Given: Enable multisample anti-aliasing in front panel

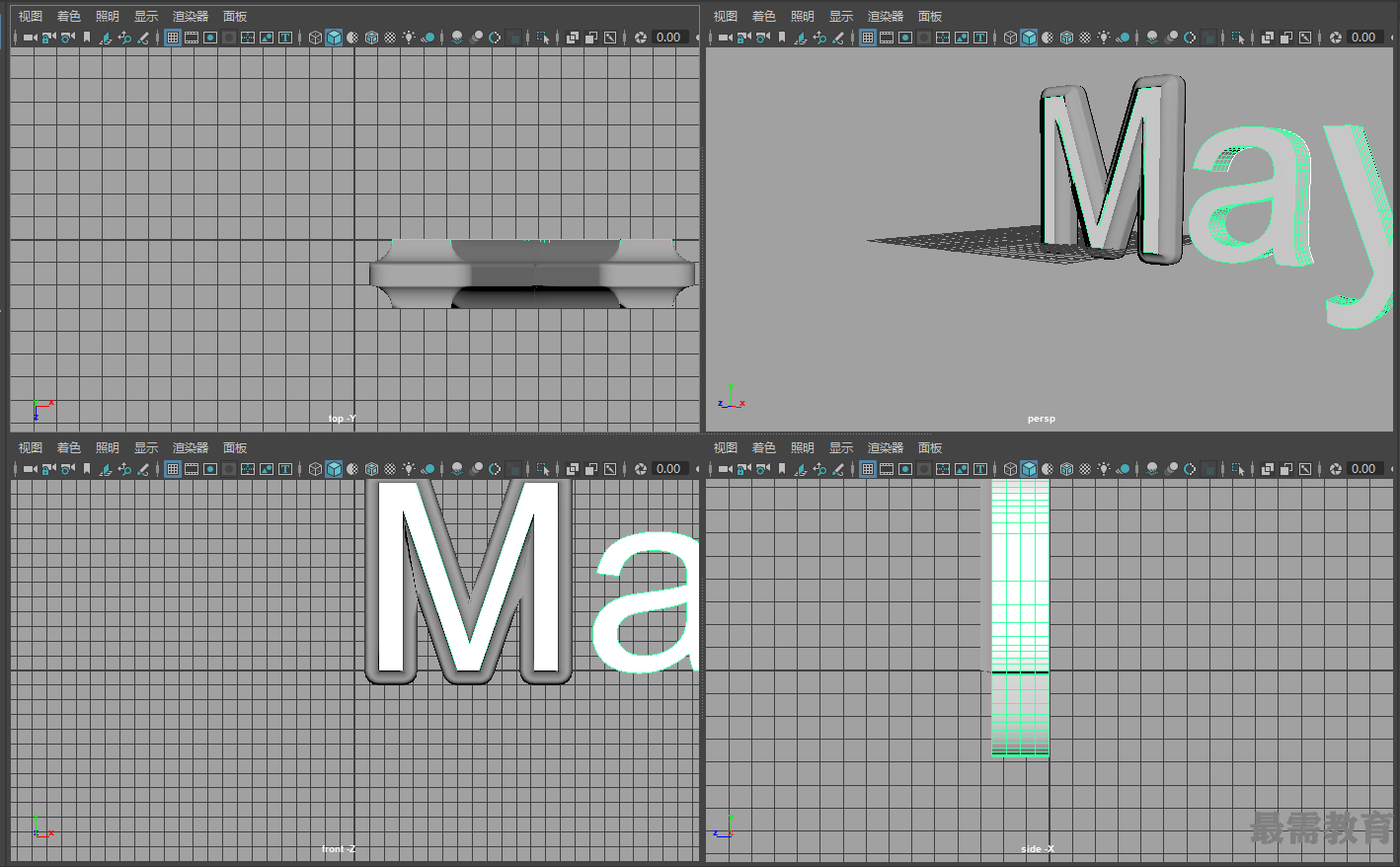Looking at the screenshot, I should [x=495, y=469].
